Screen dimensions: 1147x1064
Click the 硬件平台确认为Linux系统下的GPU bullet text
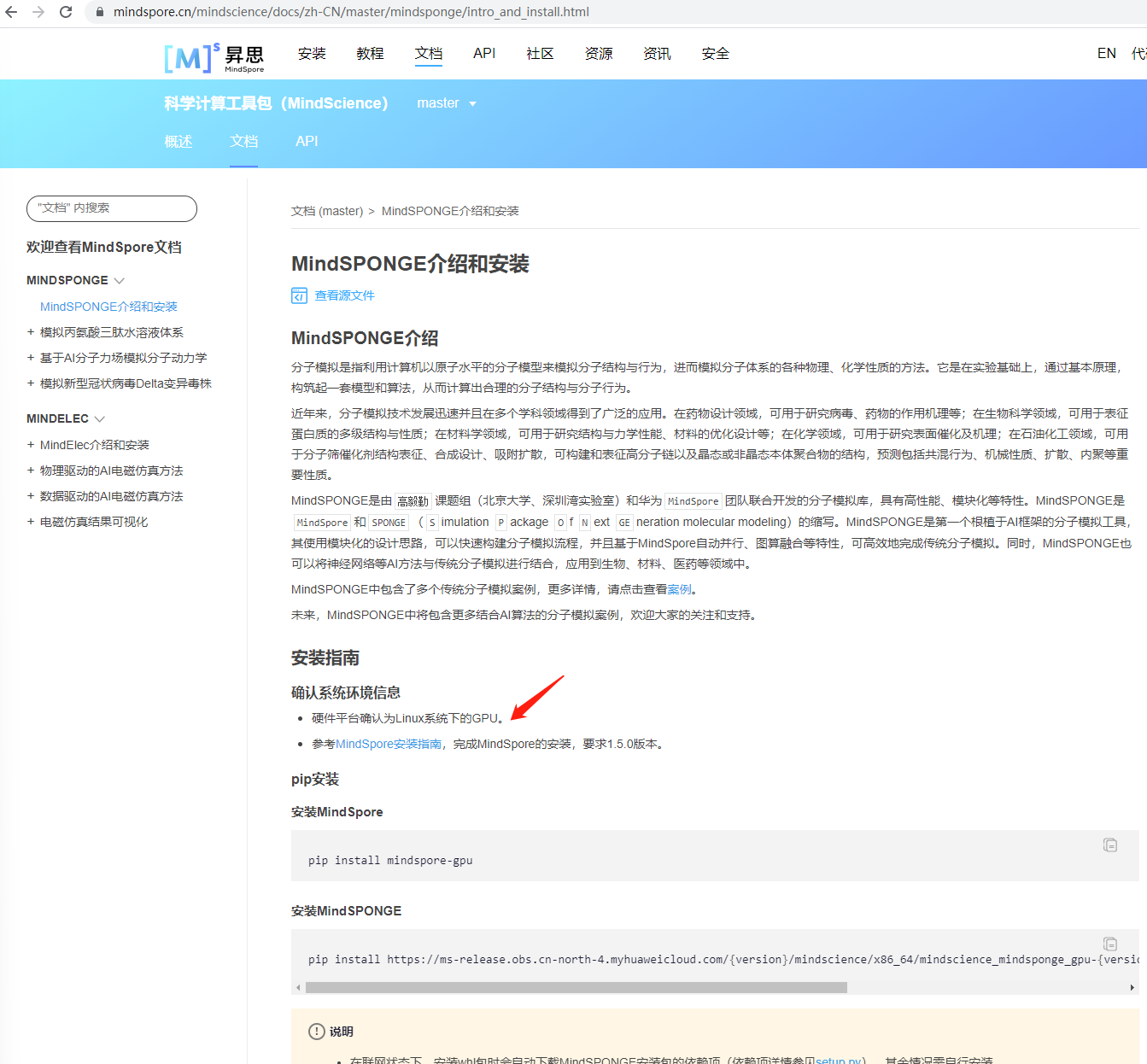[408, 718]
